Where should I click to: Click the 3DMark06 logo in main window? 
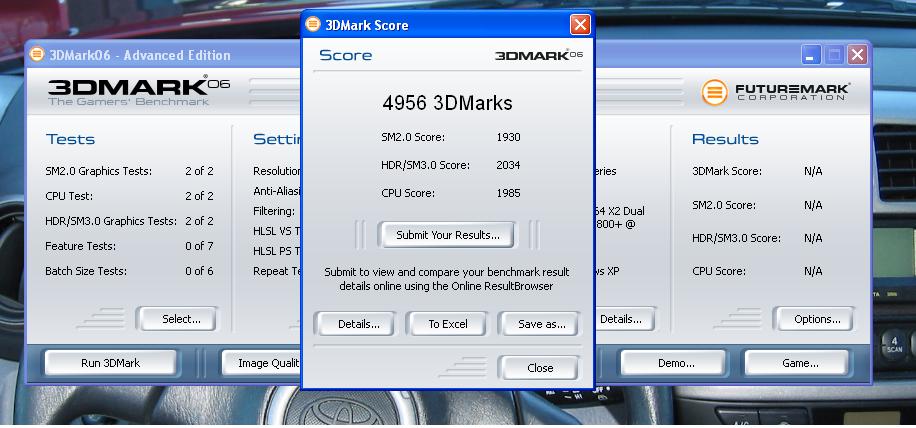[x=138, y=91]
